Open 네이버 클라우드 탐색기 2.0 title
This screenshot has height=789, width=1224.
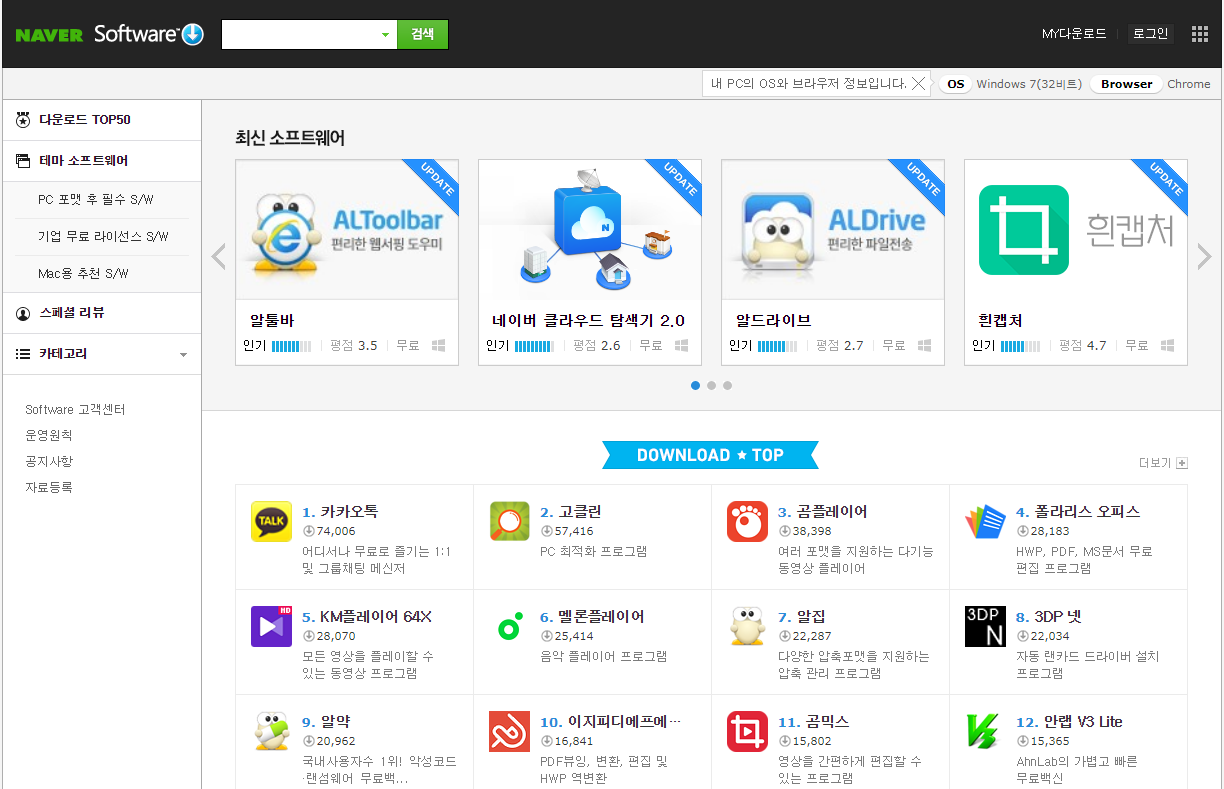pos(588,321)
